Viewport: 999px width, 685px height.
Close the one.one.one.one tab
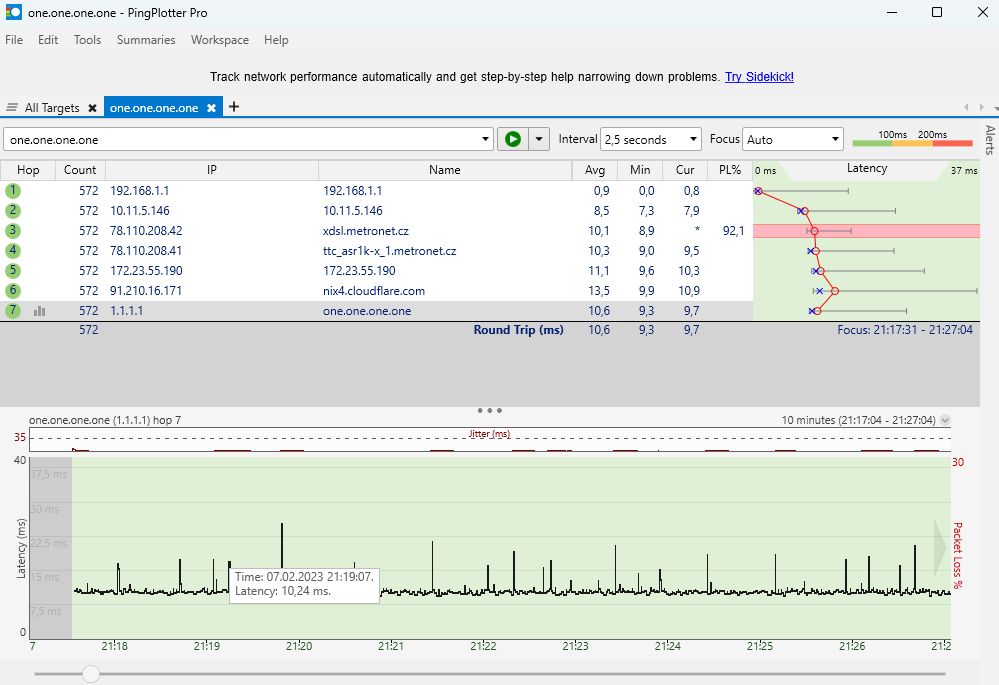(x=212, y=108)
